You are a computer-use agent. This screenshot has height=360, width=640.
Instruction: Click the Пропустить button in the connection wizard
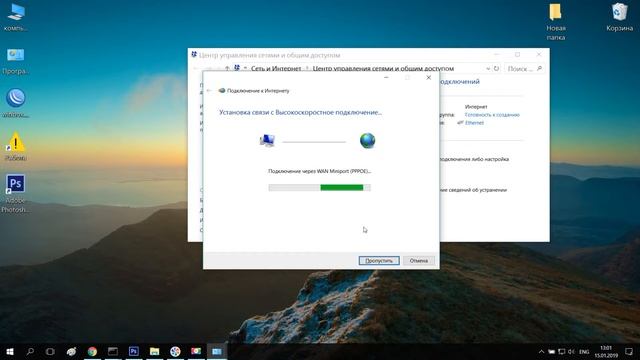pos(379,260)
